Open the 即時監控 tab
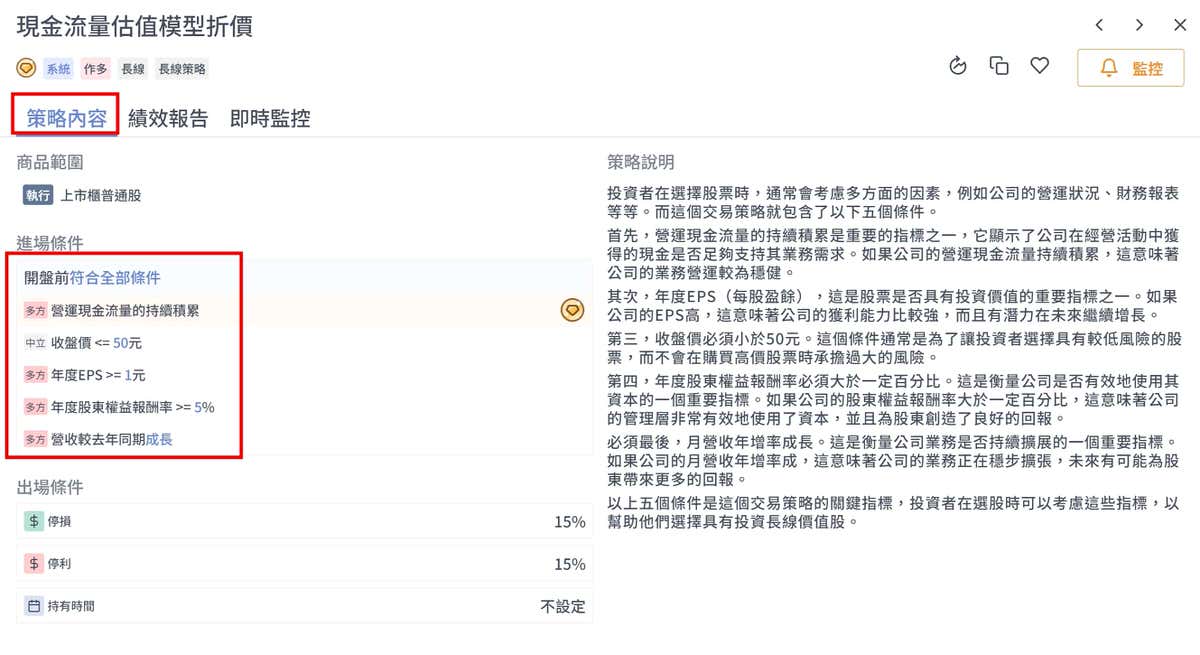Screen dimensions: 1200x655 [270, 118]
